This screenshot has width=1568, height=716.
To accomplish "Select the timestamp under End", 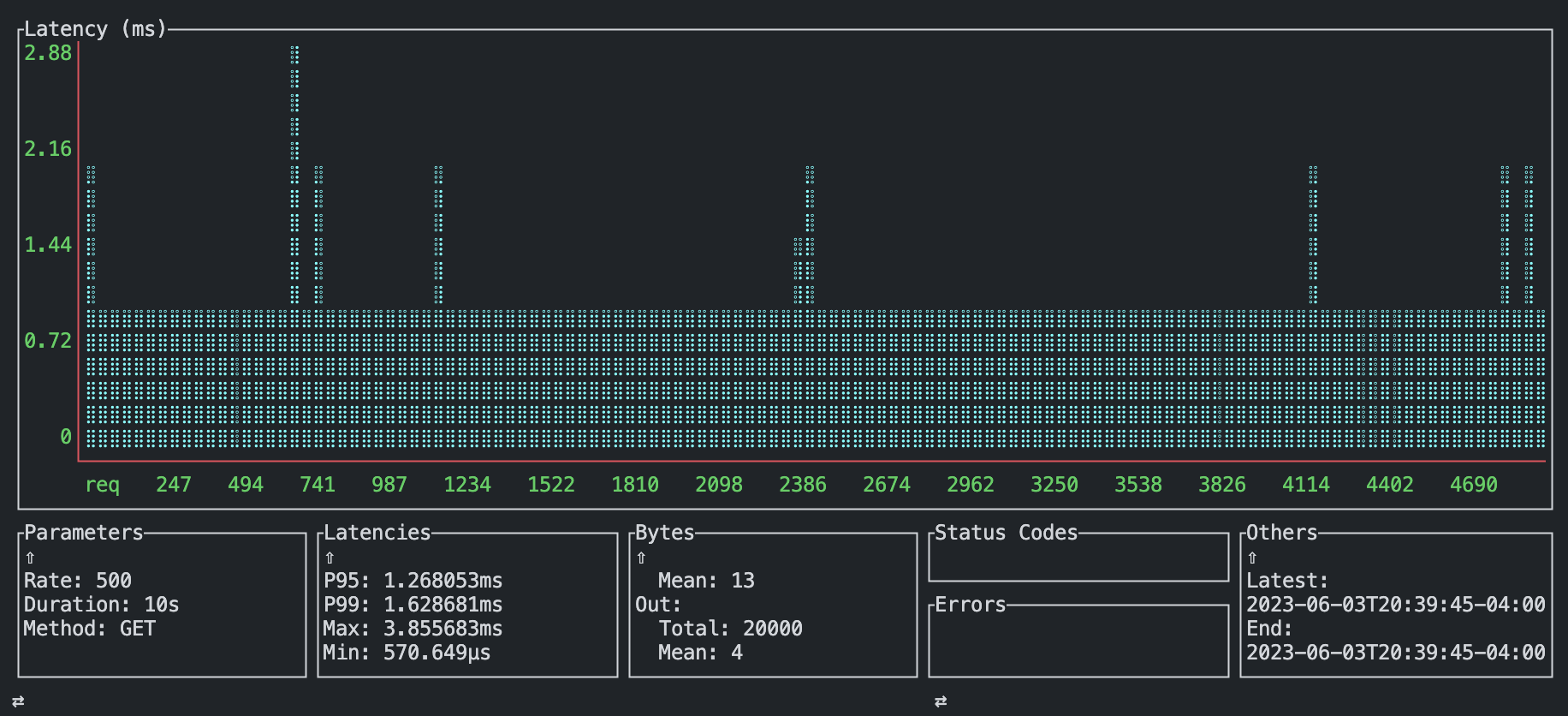I will (x=1396, y=653).
